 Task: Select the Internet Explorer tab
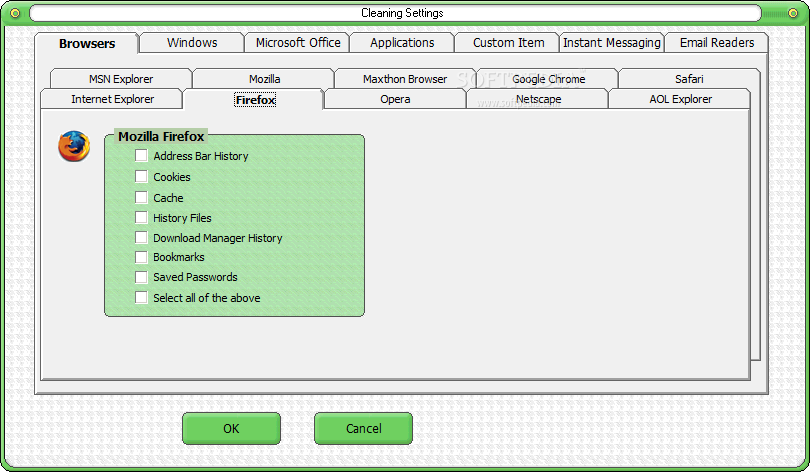point(112,99)
